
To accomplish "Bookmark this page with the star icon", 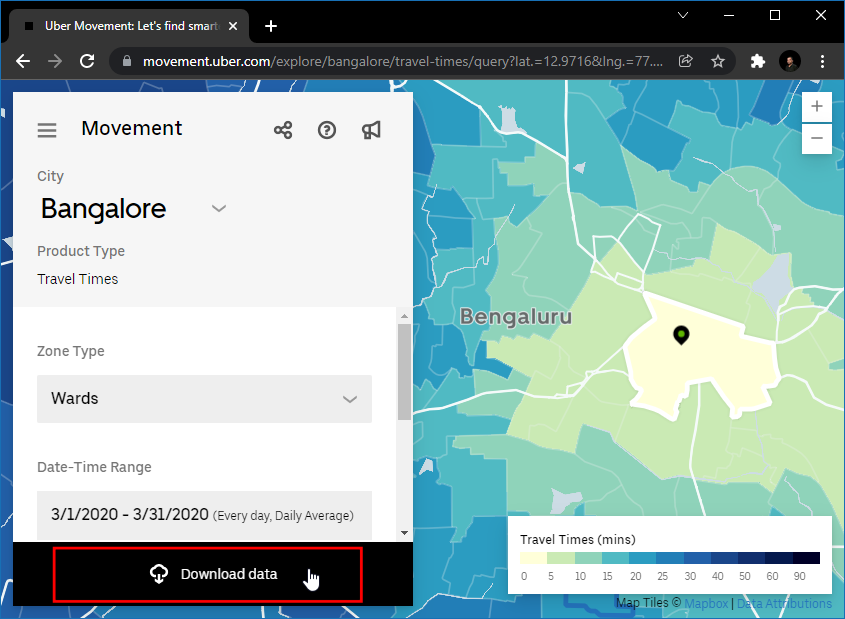I will point(718,61).
